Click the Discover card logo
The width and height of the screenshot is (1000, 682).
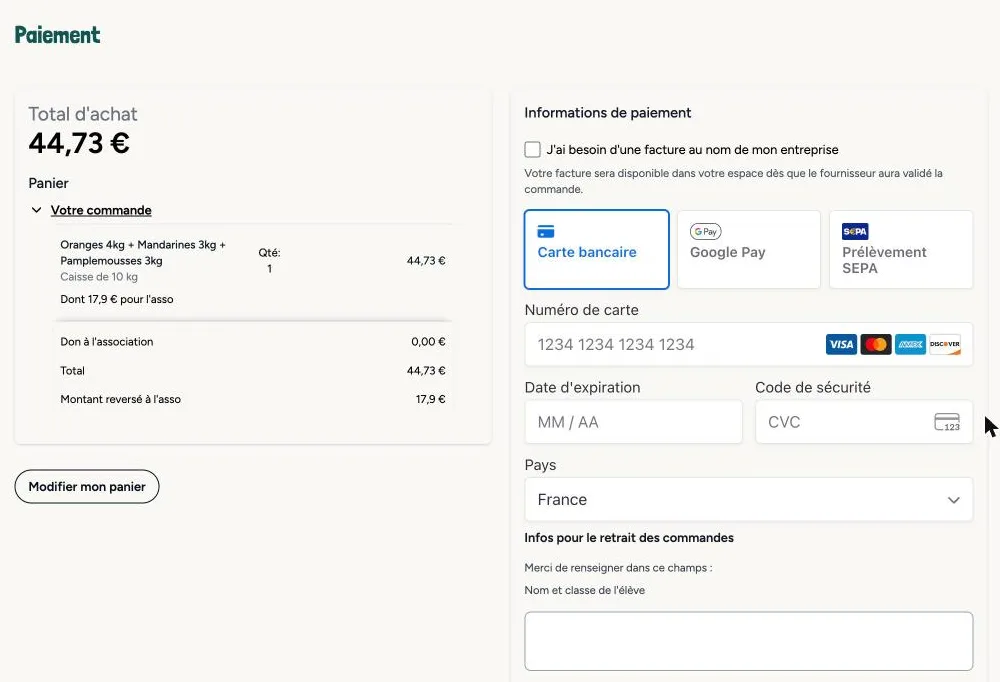tap(945, 345)
